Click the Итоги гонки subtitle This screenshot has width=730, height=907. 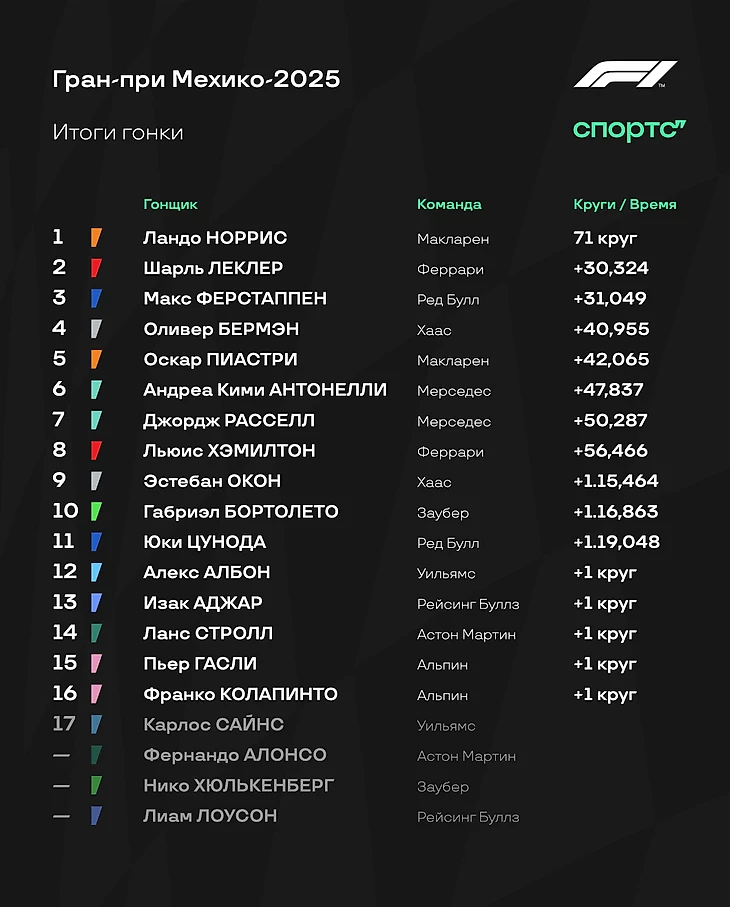click(x=118, y=132)
